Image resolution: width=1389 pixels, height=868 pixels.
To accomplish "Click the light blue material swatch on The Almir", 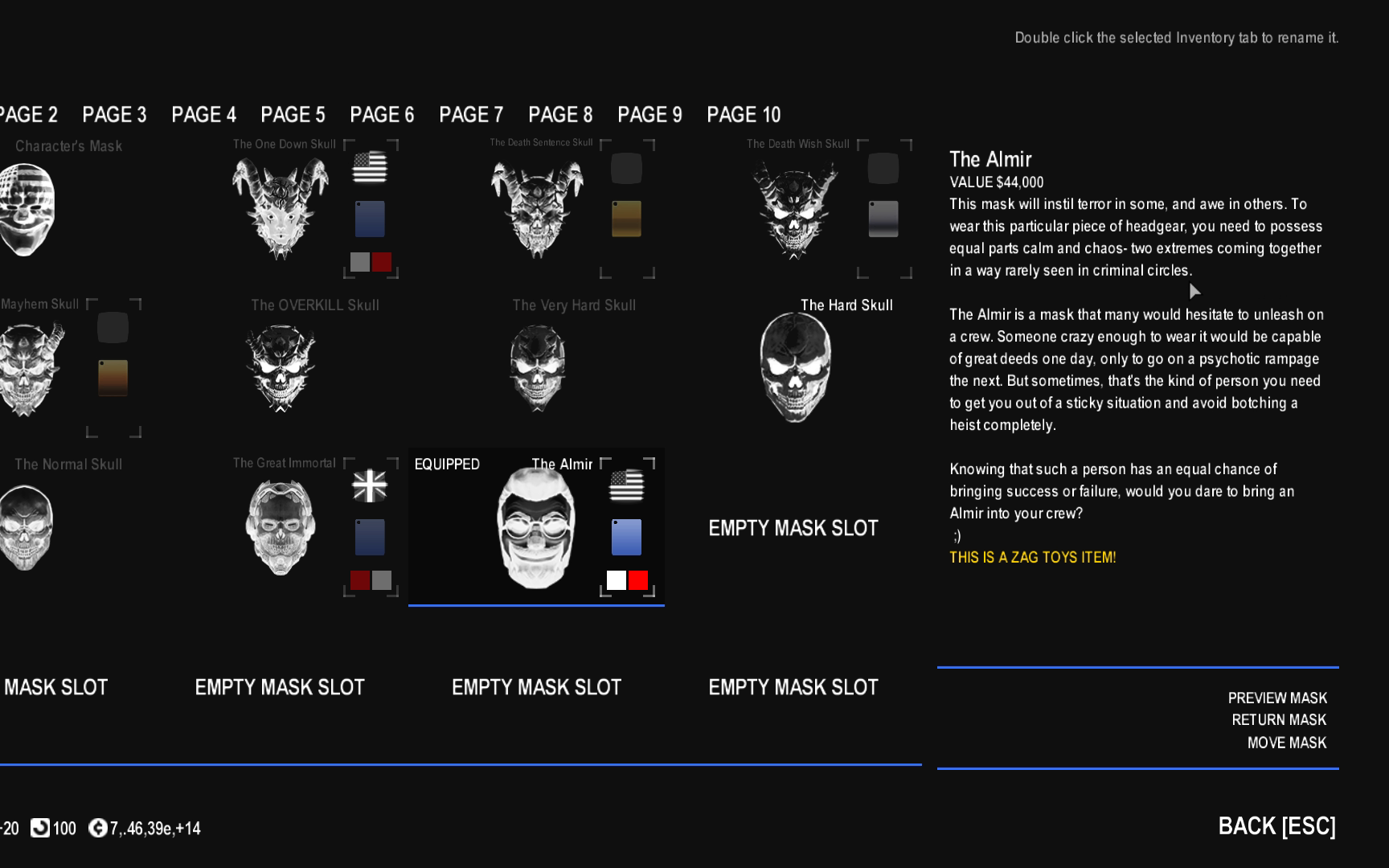I will [627, 537].
